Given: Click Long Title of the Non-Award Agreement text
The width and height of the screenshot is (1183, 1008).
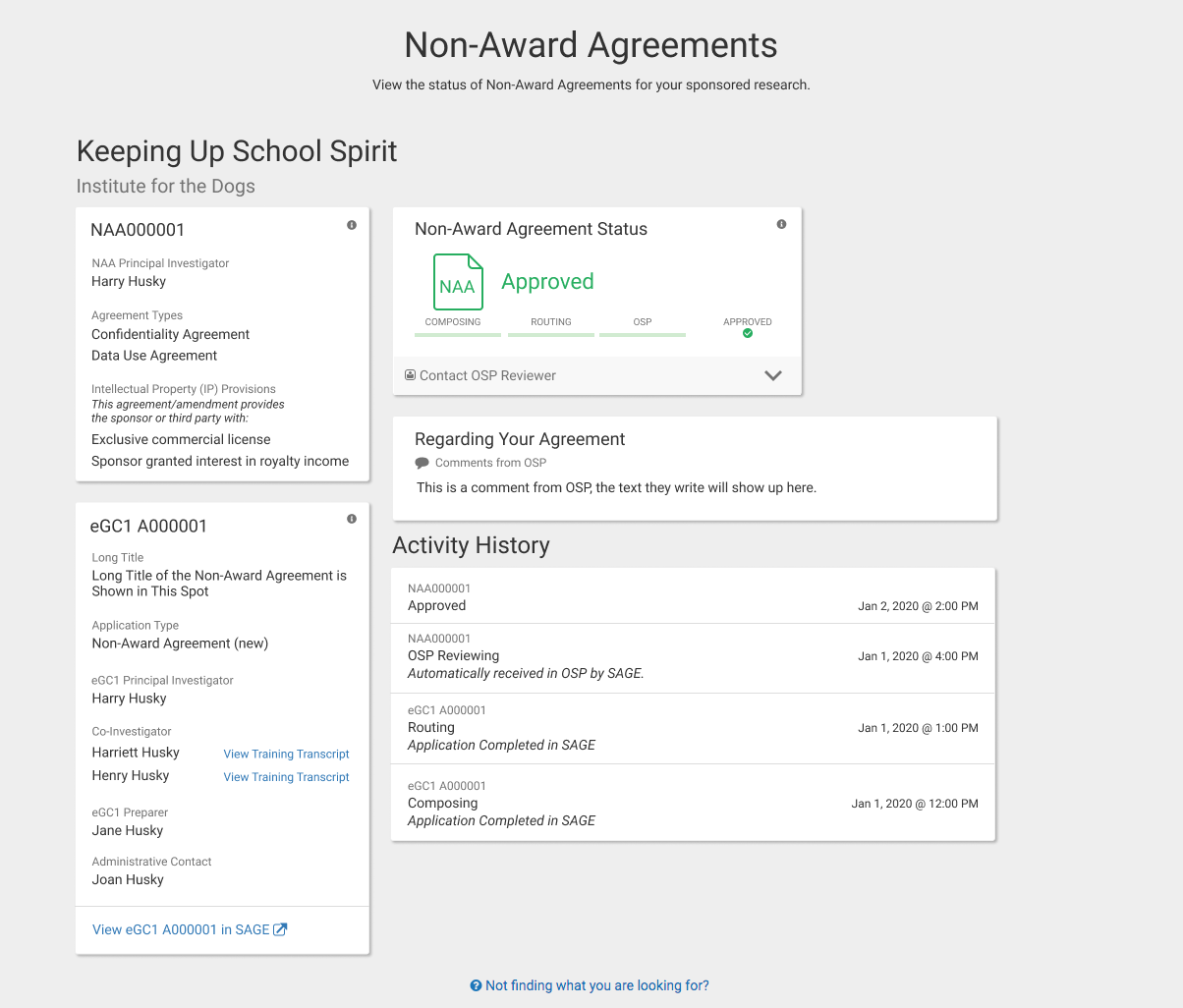Looking at the screenshot, I should click(x=219, y=584).
